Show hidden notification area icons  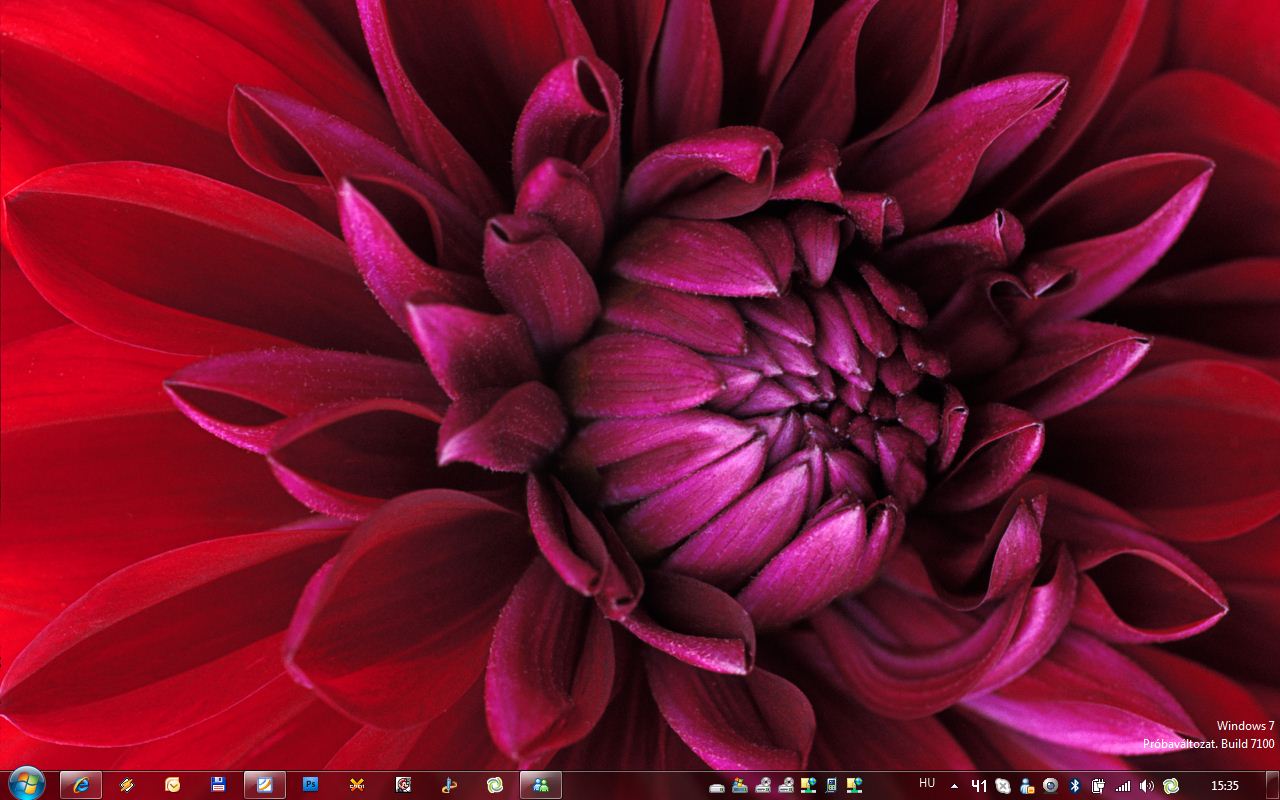click(x=955, y=786)
